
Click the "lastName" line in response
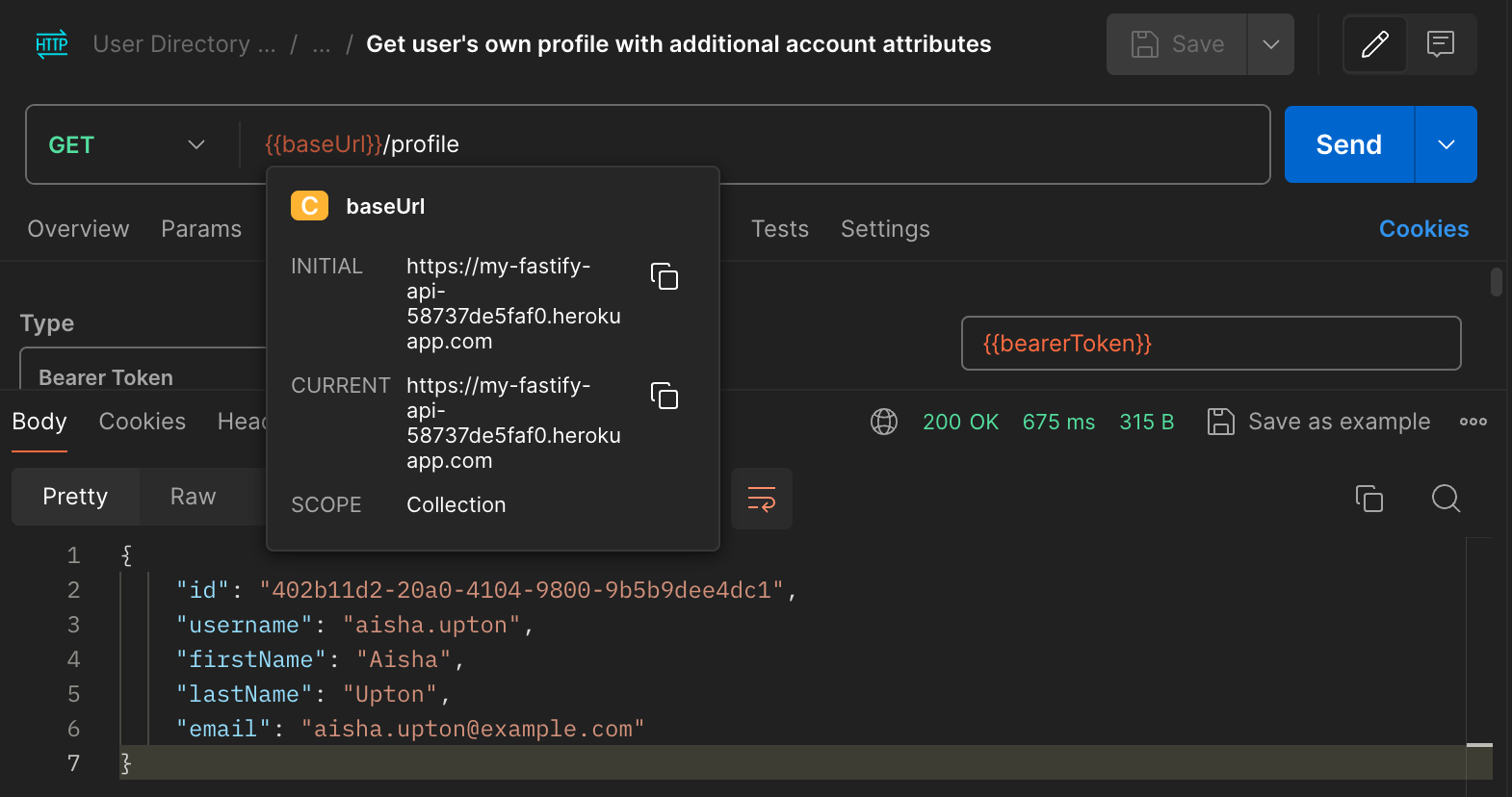[313, 694]
